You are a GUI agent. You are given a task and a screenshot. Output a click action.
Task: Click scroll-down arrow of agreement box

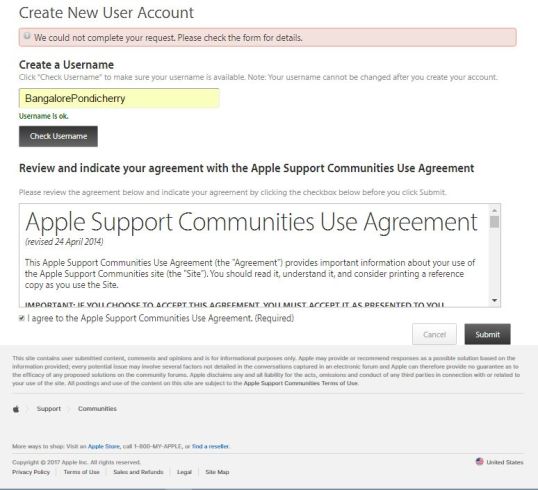coord(494,300)
